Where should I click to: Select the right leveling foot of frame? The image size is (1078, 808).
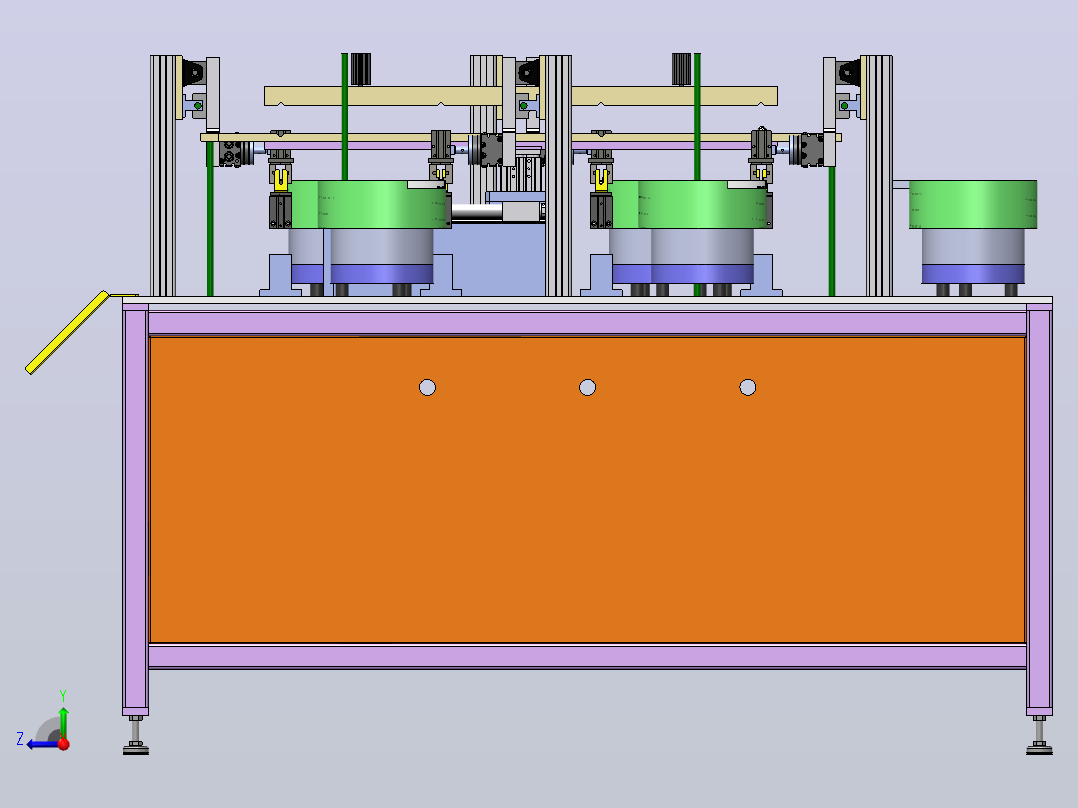(x=1039, y=735)
